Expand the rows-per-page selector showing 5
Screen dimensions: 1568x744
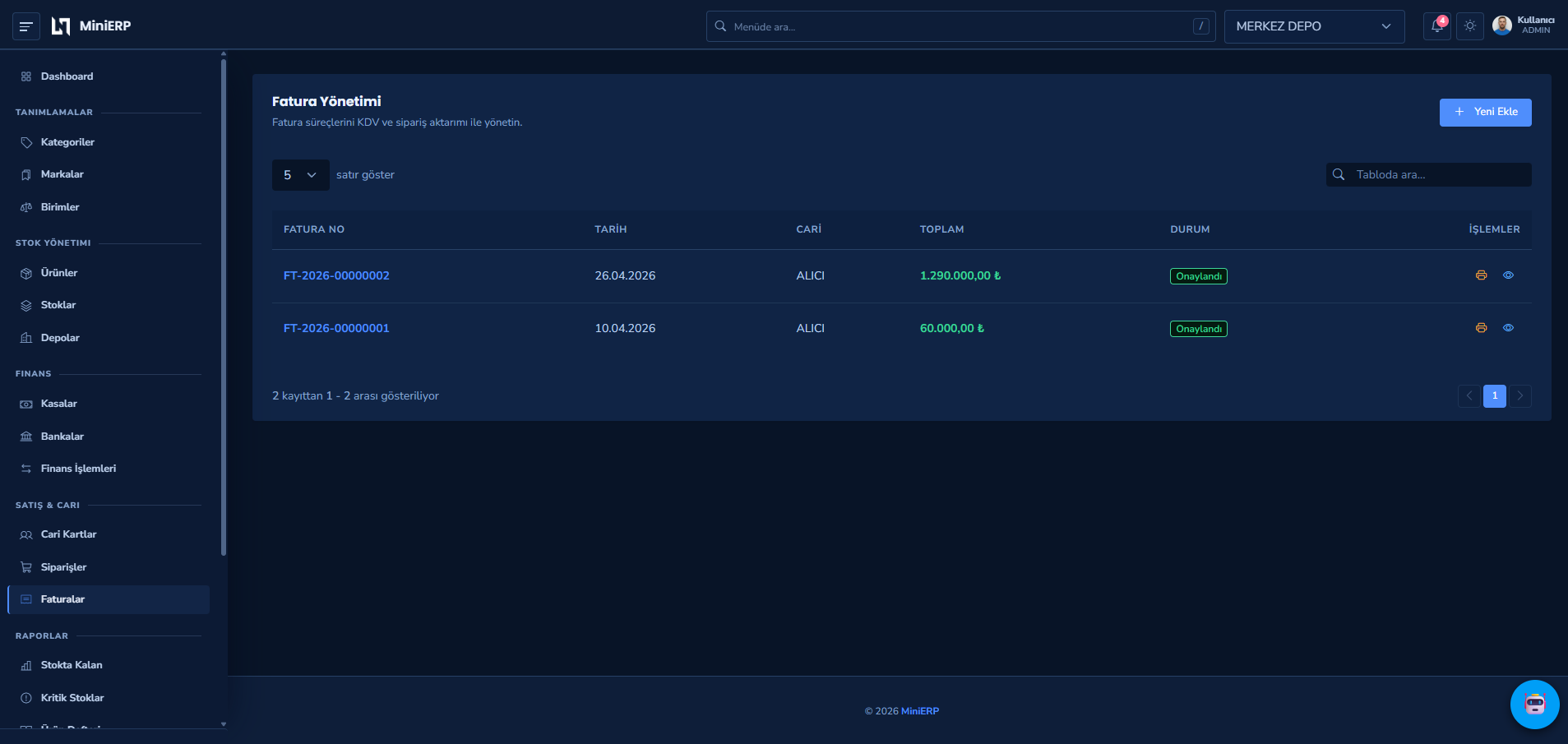[300, 175]
